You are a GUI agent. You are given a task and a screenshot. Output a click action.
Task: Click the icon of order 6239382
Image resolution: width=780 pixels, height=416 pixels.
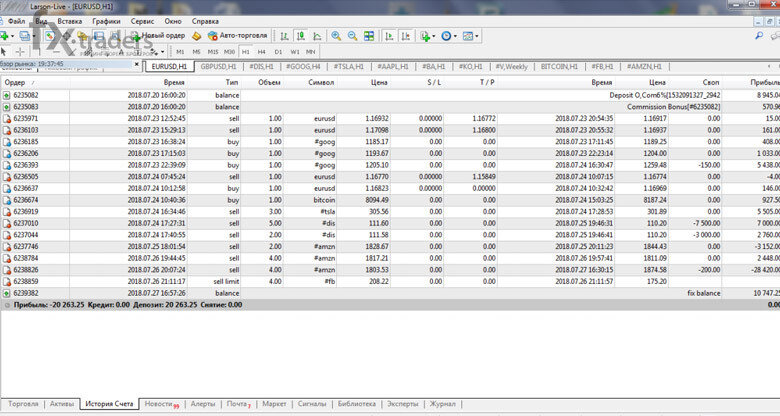(x=6, y=293)
